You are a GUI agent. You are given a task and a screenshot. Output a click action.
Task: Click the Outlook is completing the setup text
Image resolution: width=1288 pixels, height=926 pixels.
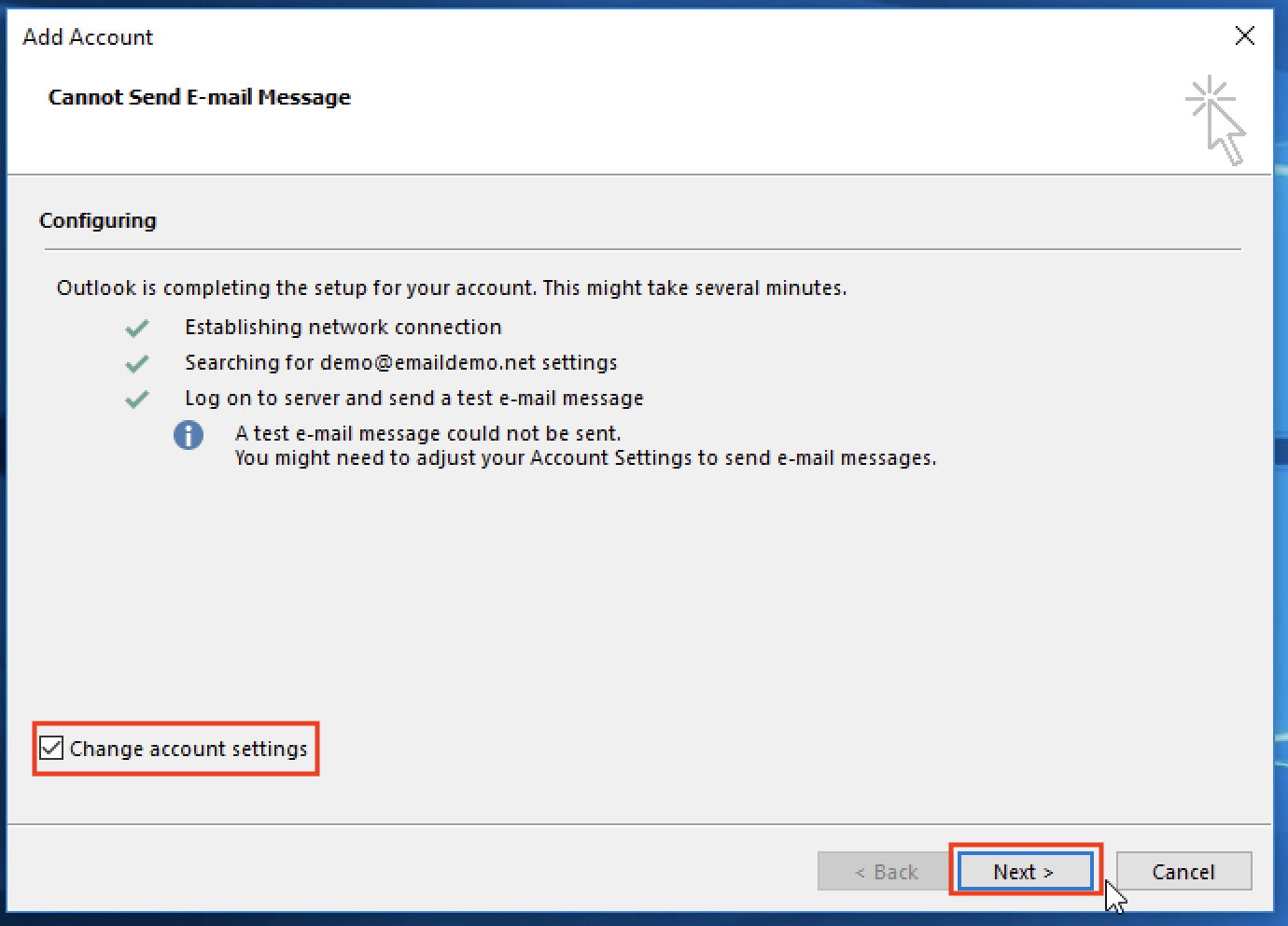(452, 288)
